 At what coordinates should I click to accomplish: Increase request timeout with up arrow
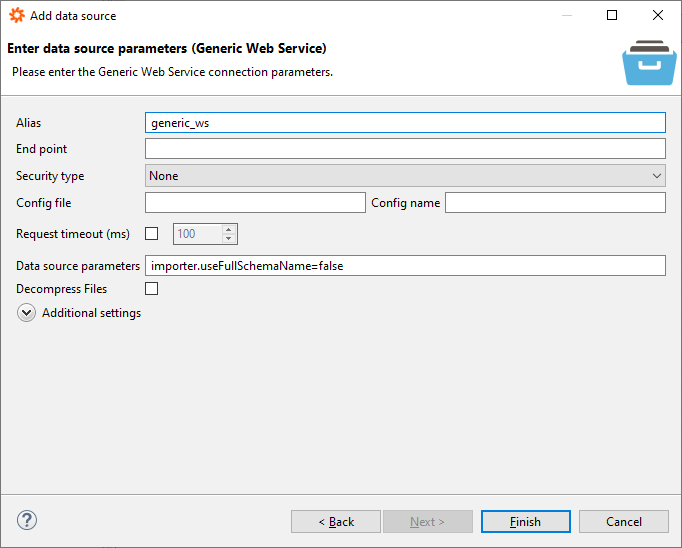pos(229,229)
